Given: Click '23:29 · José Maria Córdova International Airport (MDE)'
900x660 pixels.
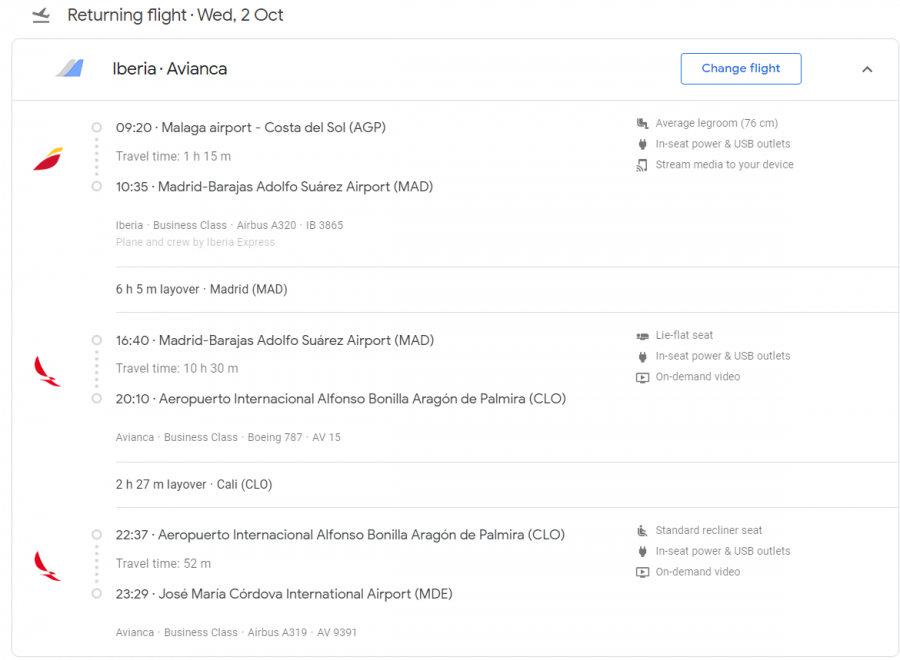Looking at the screenshot, I should 284,594.
